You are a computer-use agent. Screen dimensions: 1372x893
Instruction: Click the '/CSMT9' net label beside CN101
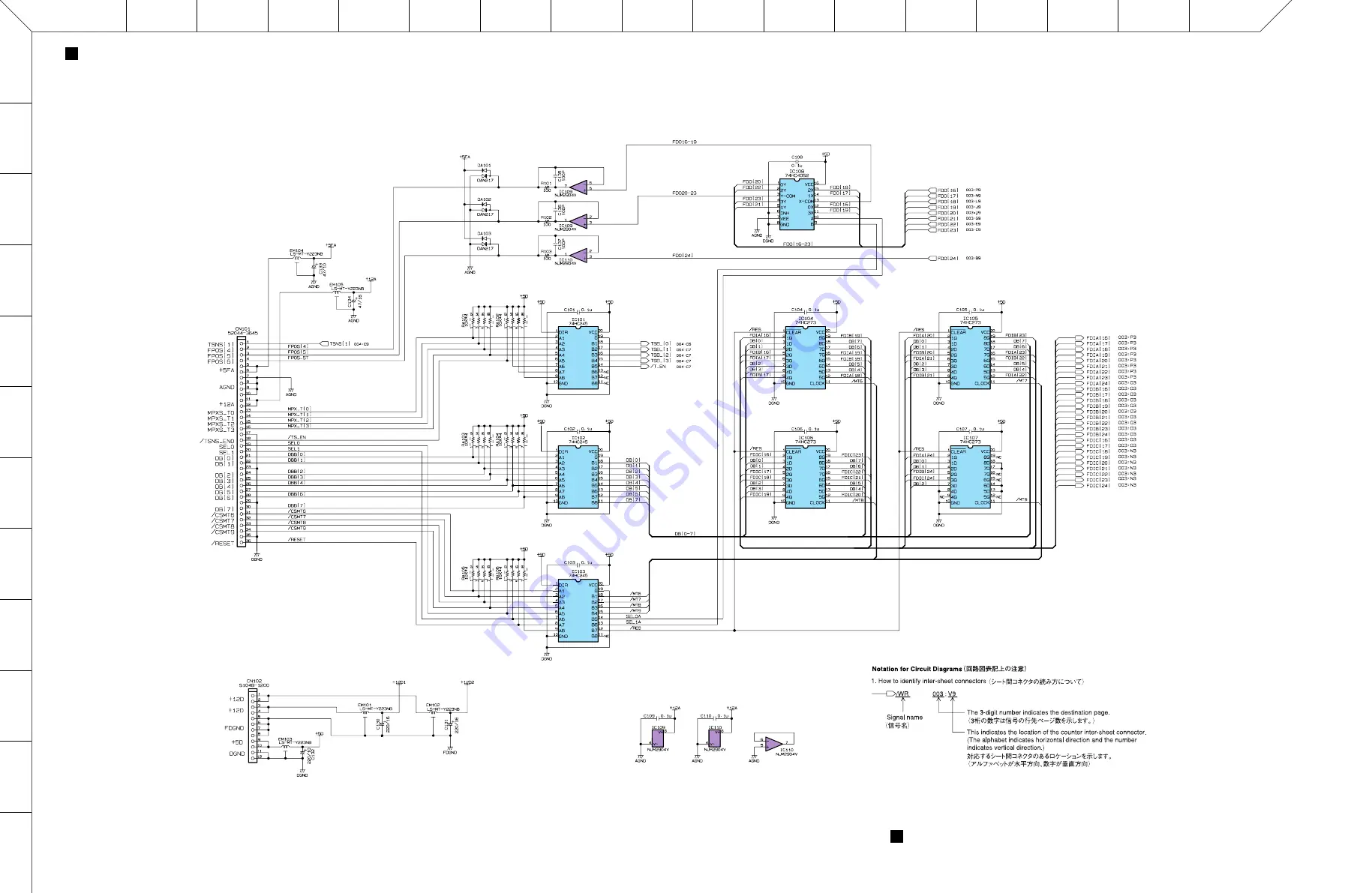coord(296,529)
